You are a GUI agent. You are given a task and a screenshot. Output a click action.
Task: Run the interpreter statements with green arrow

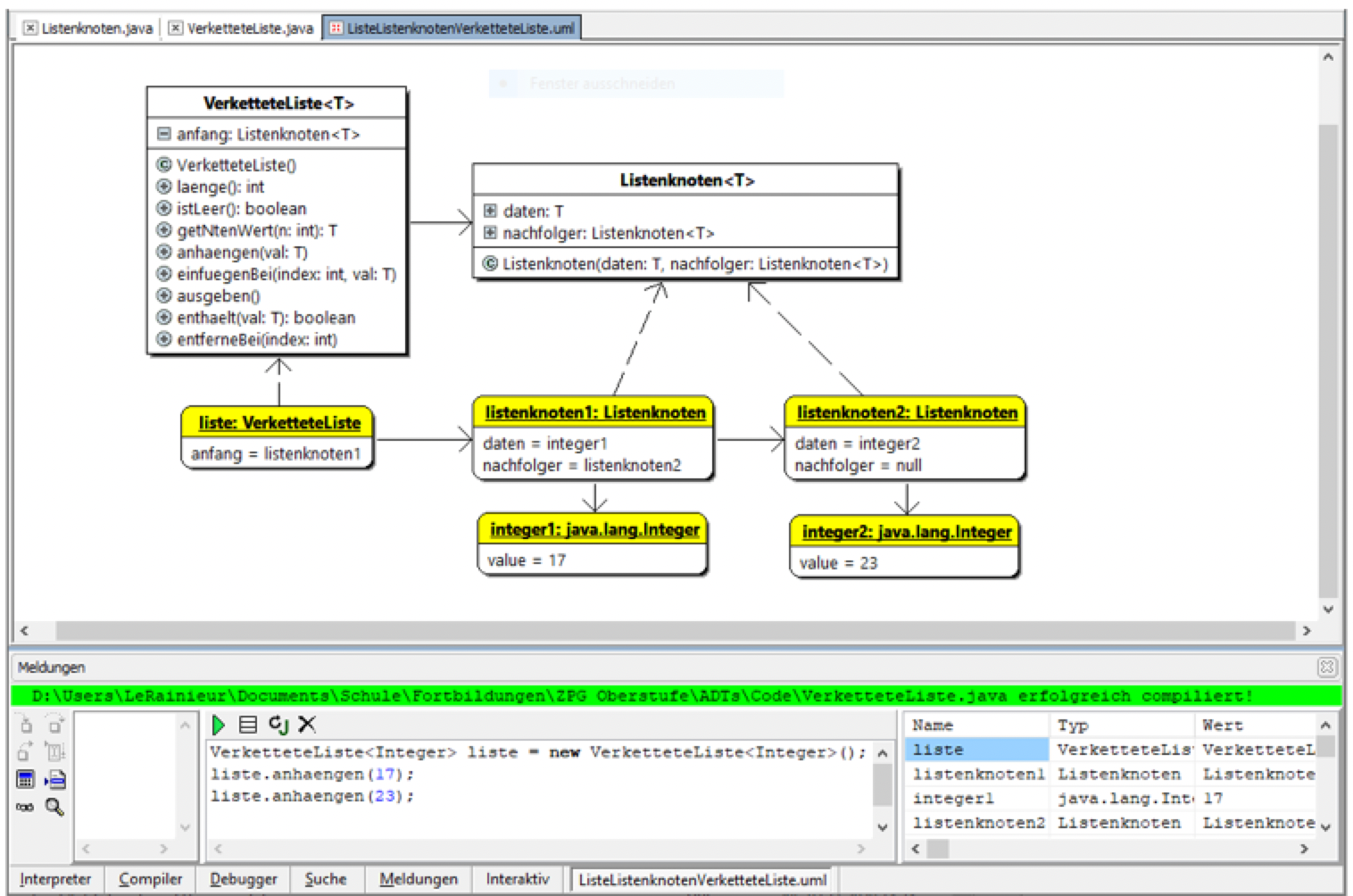point(218,726)
